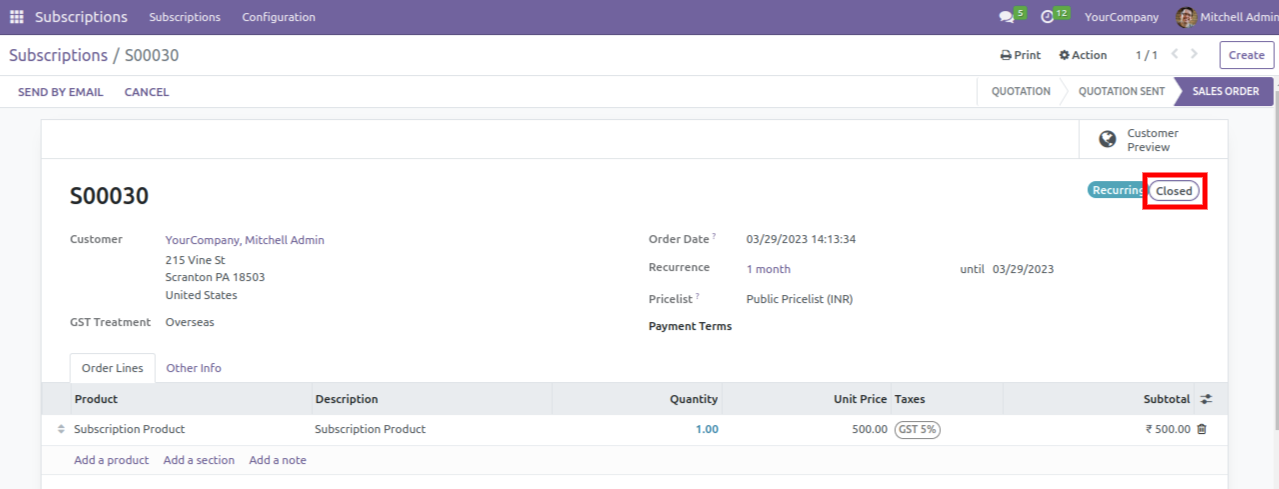Open the conversations message icon
This screenshot has height=489, width=1279.
click(x=1005, y=17)
